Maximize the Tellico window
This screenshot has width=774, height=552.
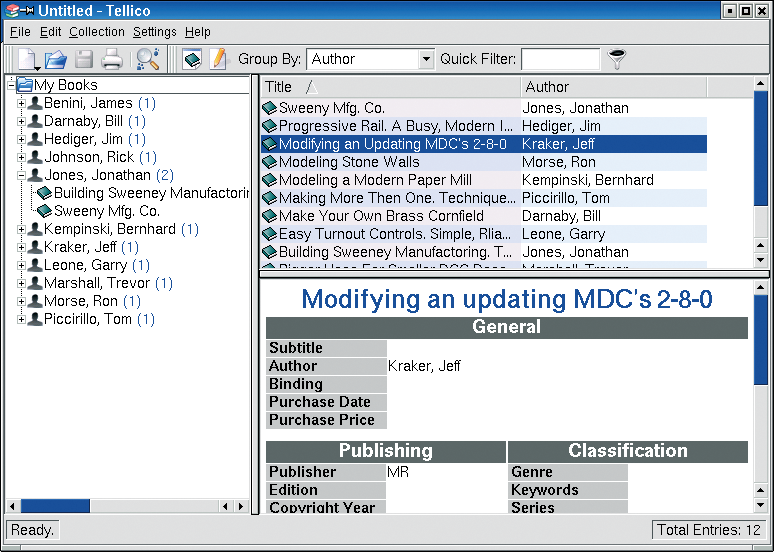click(x=746, y=10)
